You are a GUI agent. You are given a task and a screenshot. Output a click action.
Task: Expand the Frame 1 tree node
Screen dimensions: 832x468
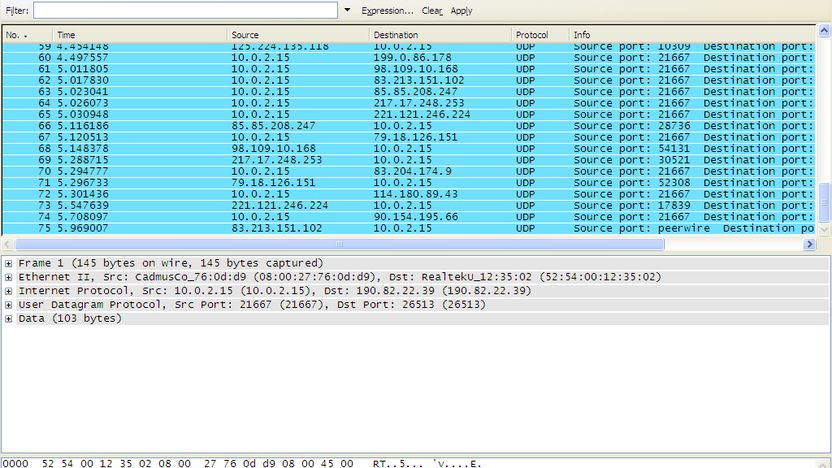(8, 263)
